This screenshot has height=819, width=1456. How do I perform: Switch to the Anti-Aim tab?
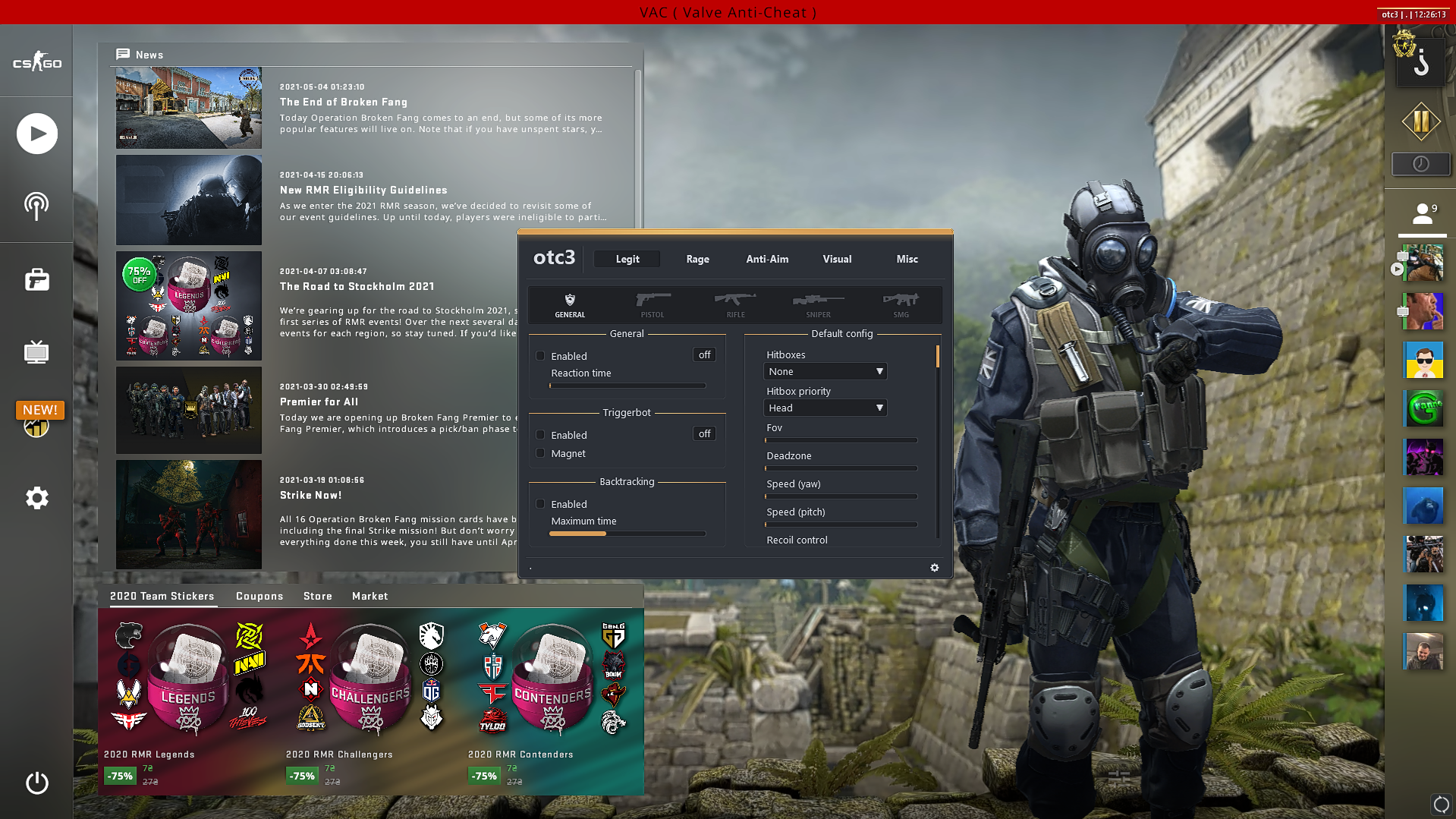click(767, 259)
